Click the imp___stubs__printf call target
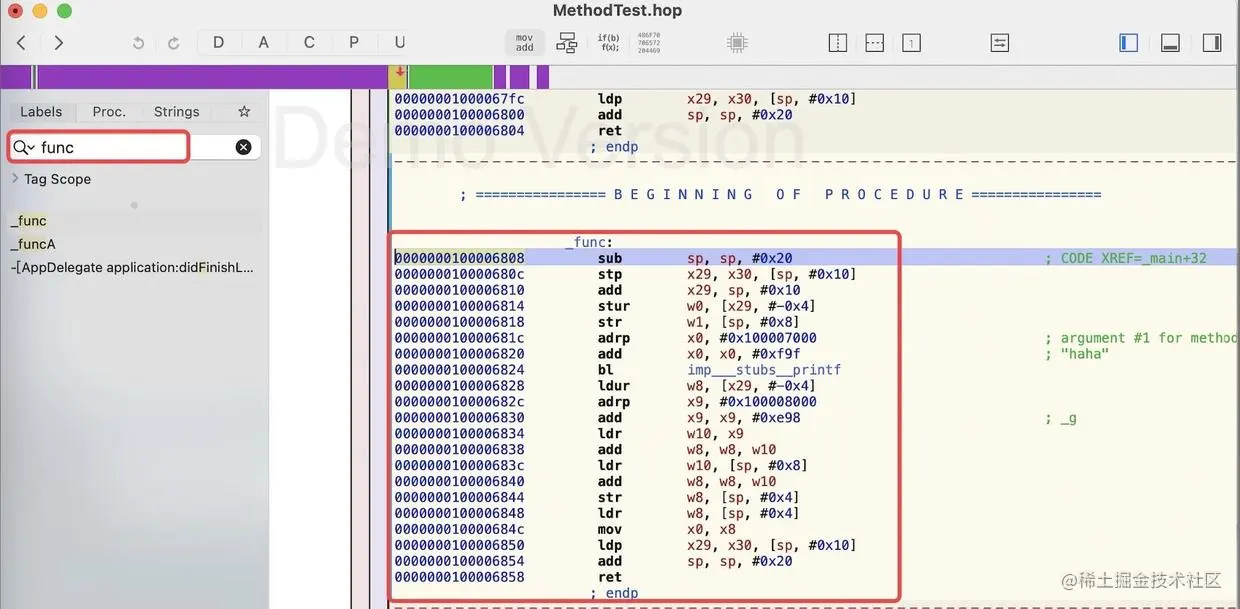The width and height of the screenshot is (1240, 609). pyautogui.click(x=764, y=370)
